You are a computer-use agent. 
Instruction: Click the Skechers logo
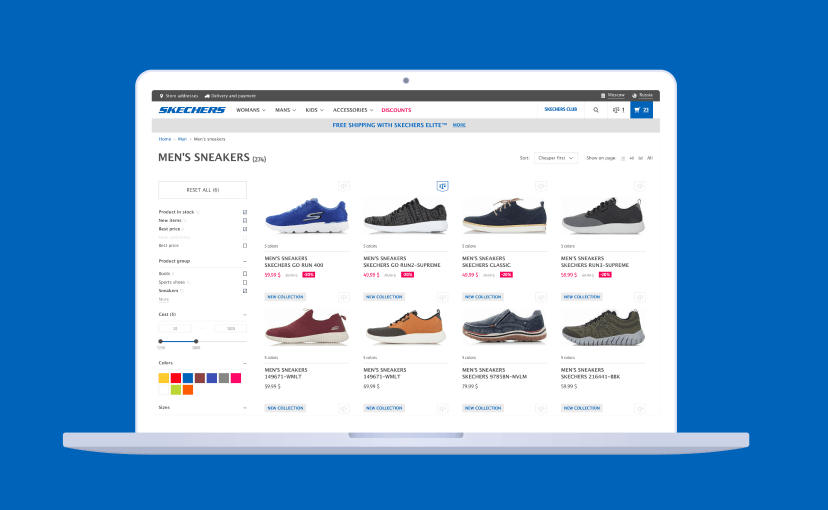192,110
